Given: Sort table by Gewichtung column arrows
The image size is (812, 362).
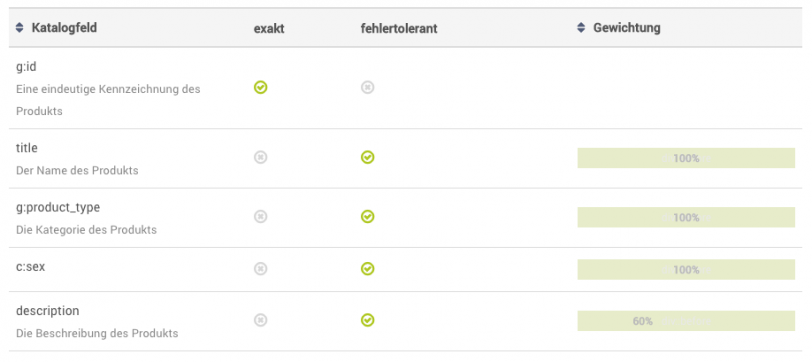Looking at the screenshot, I should [x=581, y=28].
